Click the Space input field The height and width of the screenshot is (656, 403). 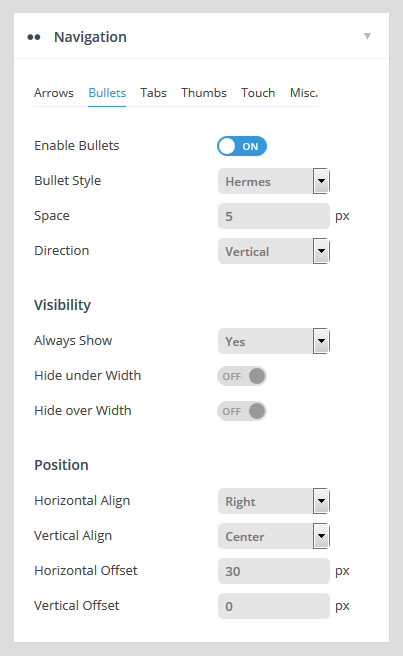click(x=274, y=216)
